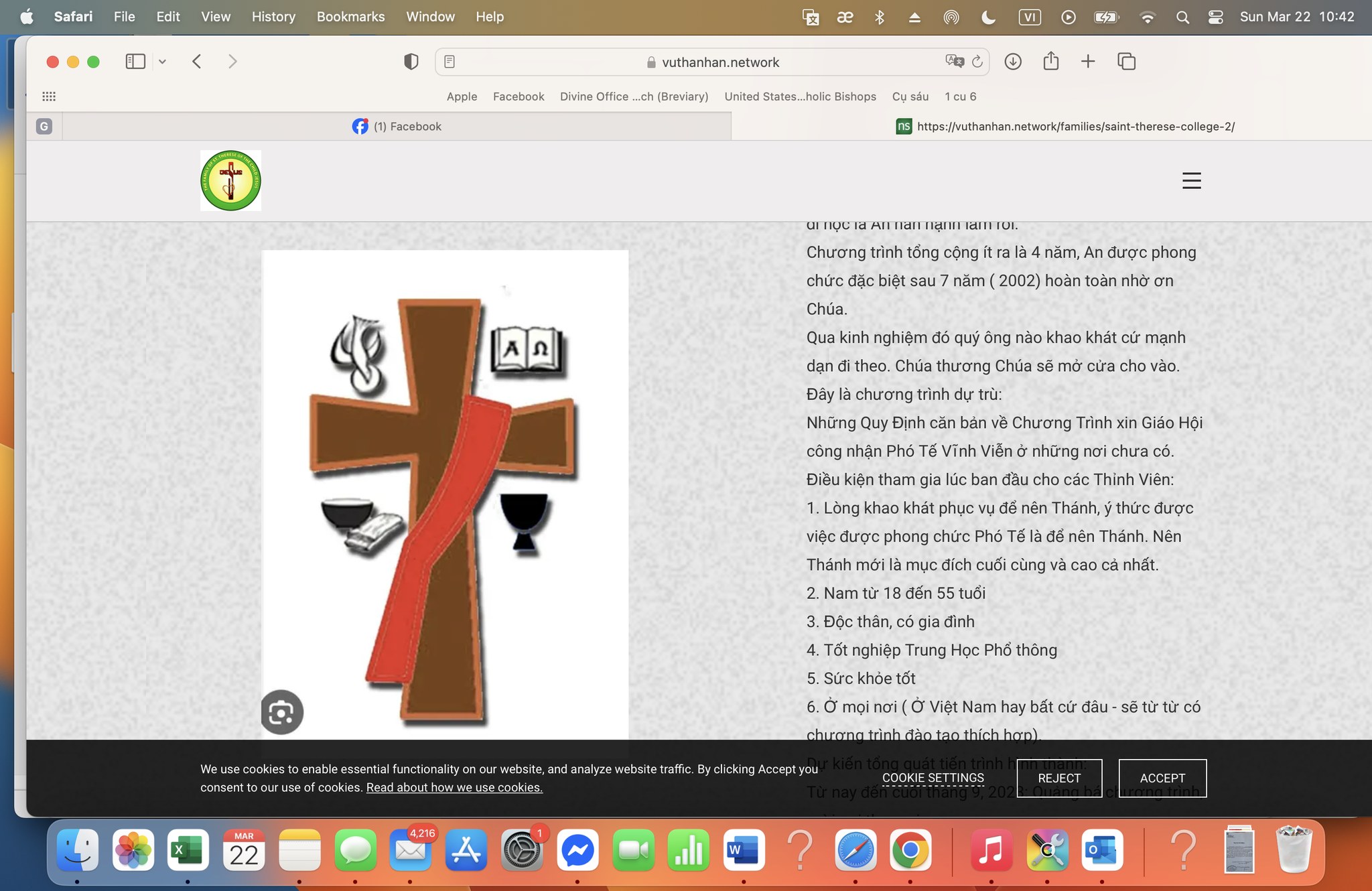
Task: Click the St. Therese family site logo
Action: tap(230, 180)
